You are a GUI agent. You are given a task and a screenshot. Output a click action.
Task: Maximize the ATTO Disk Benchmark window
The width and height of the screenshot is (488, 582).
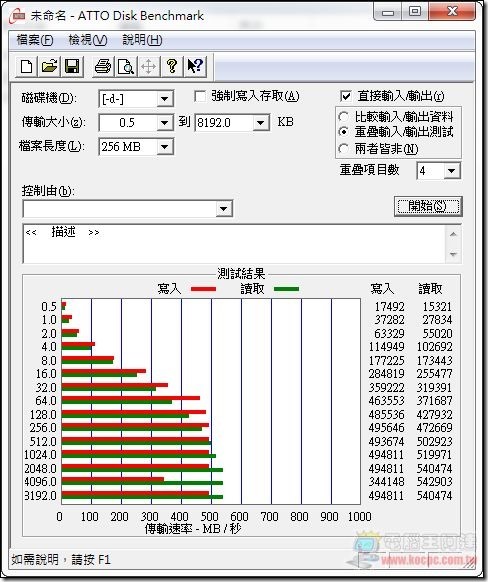(415, 12)
